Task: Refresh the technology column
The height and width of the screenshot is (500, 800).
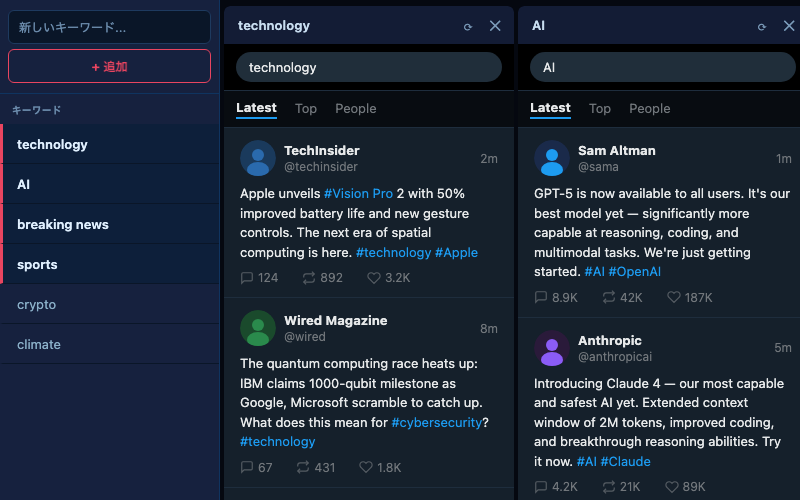Action: tap(467, 27)
